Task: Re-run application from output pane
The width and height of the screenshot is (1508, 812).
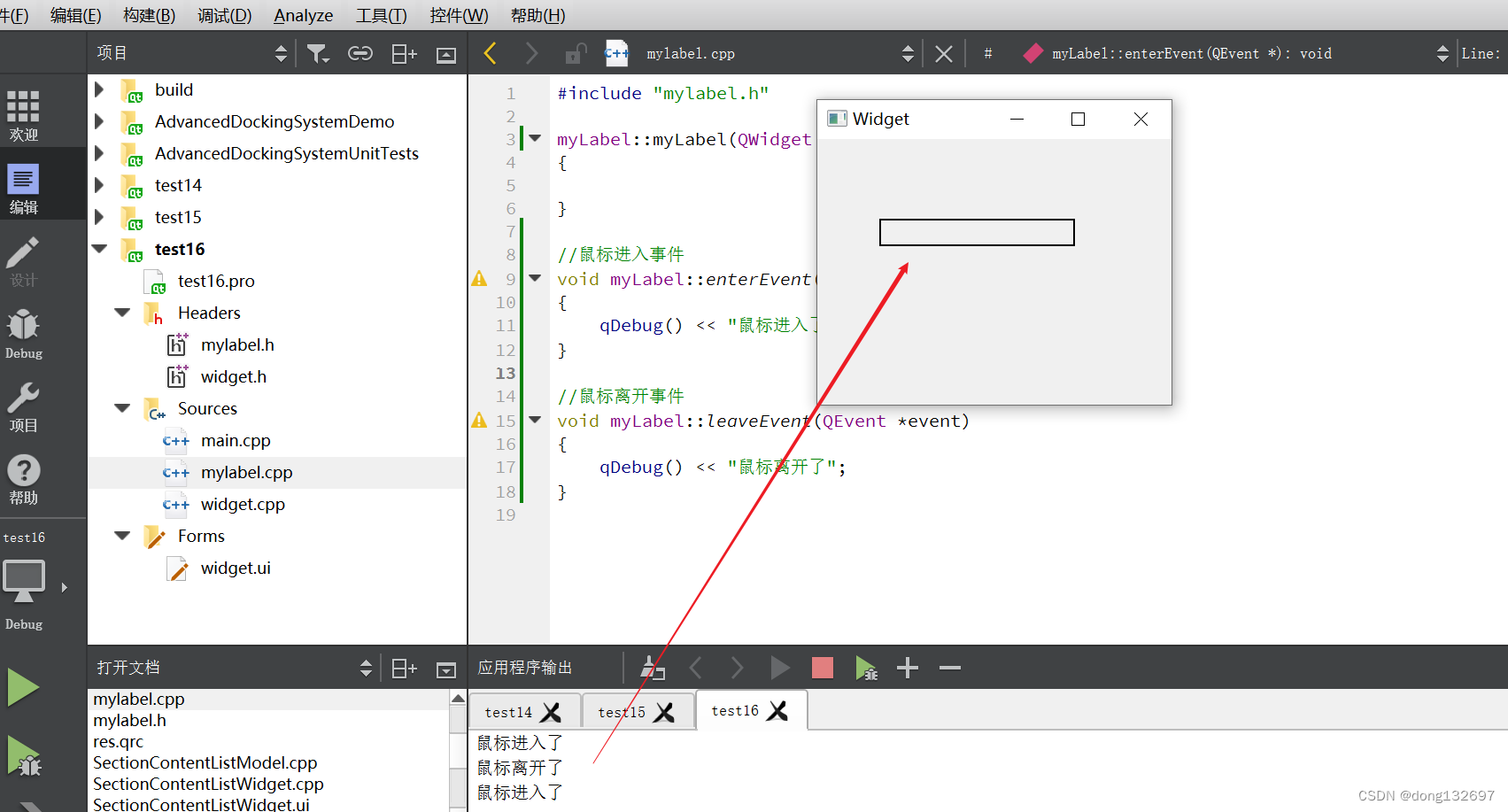Action: coord(779,668)
